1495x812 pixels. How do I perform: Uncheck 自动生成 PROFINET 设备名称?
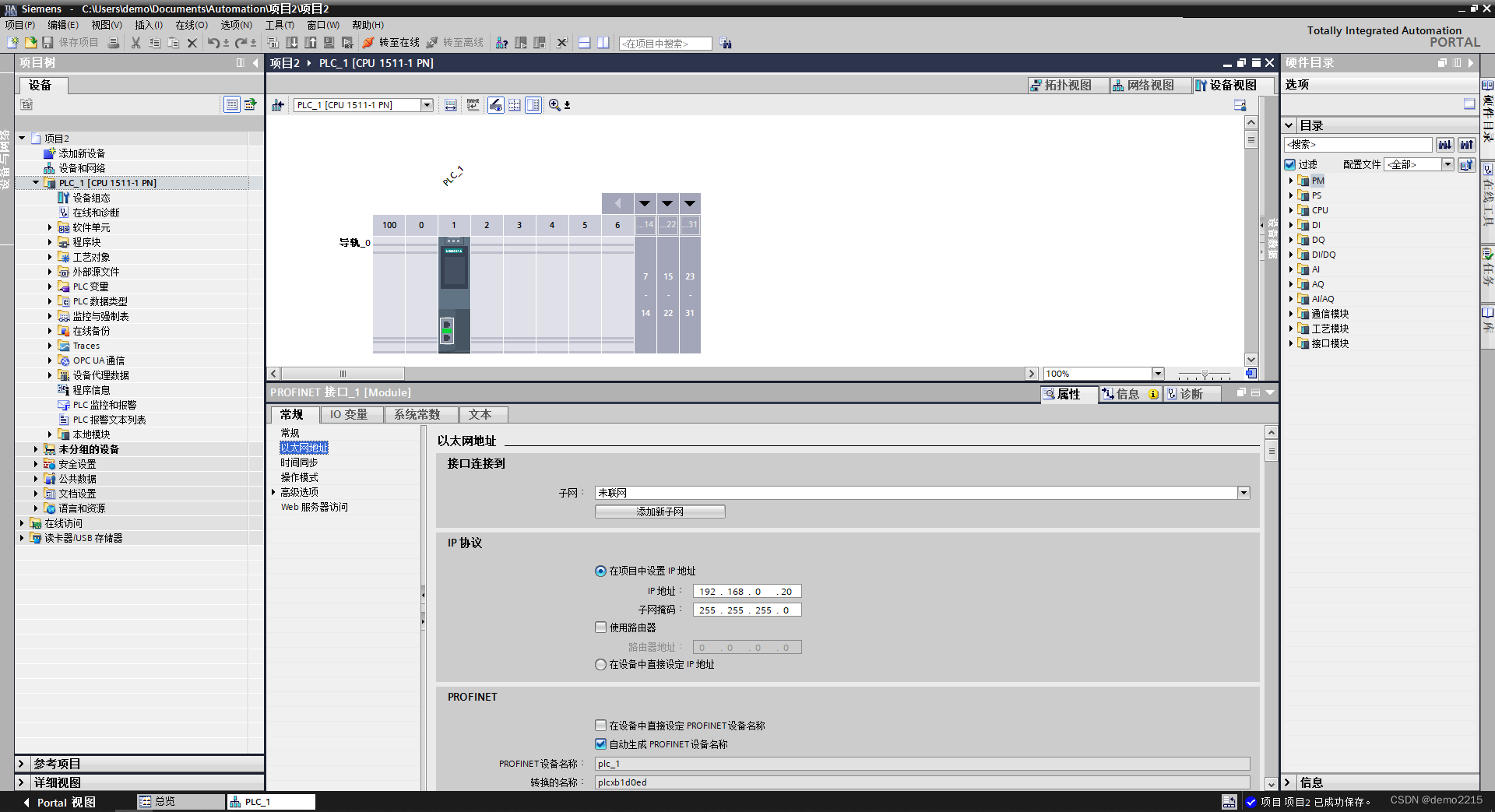coord(600,744)
